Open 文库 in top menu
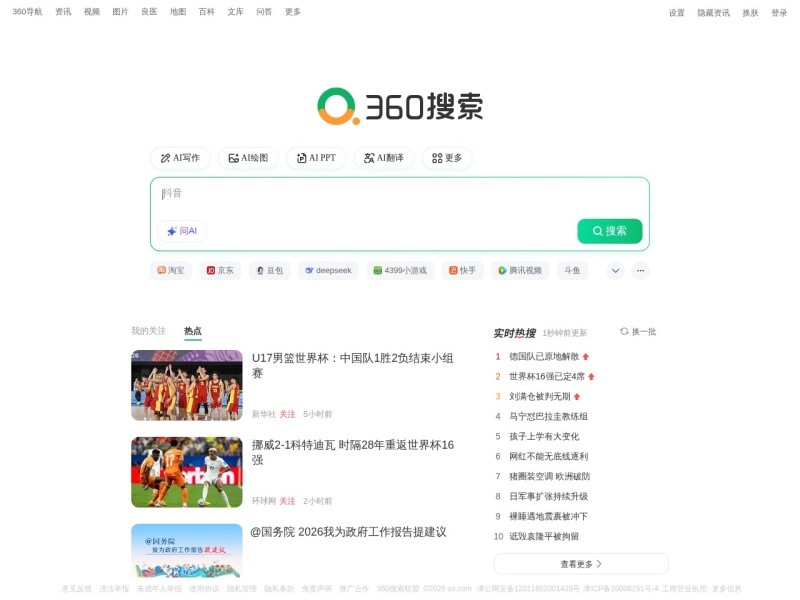This screenshot has width=800, height=600. 235,12
